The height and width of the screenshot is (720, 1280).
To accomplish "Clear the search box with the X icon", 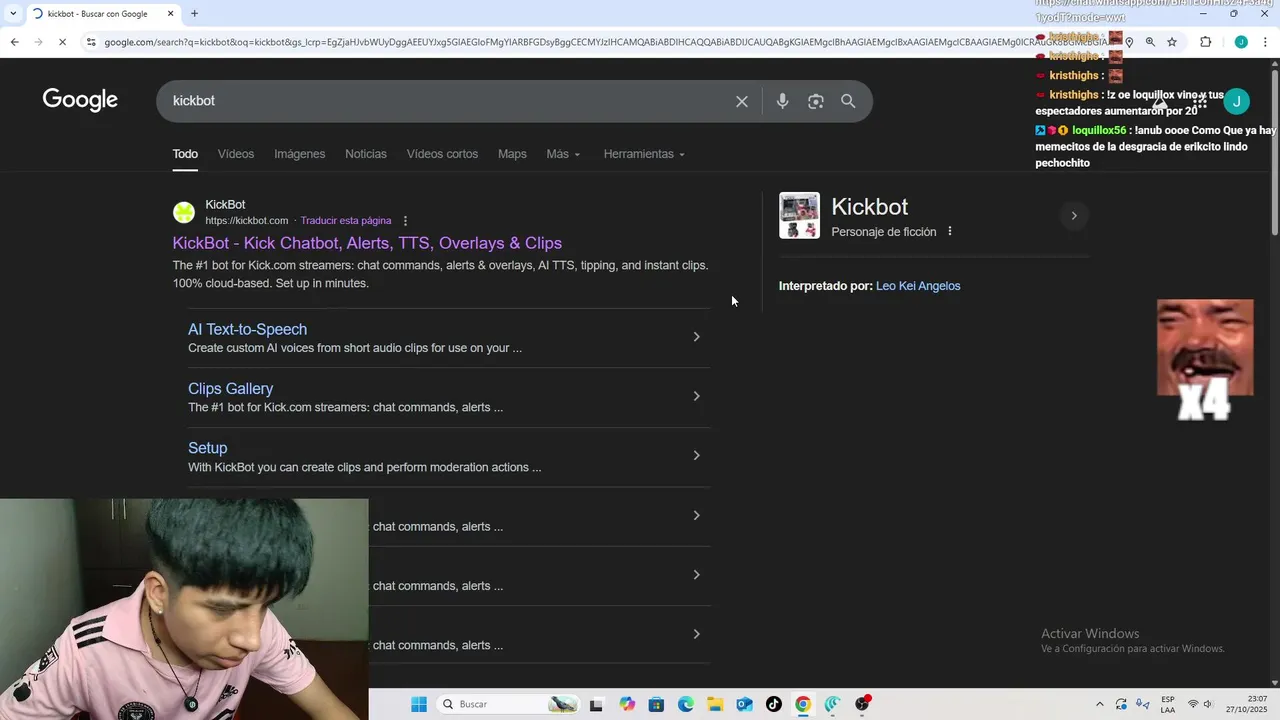I will [742, 101].
